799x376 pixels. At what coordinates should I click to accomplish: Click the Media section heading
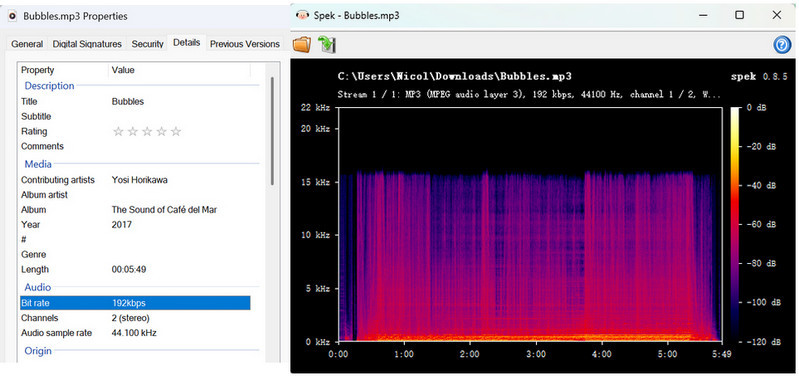tap(38, 164)
